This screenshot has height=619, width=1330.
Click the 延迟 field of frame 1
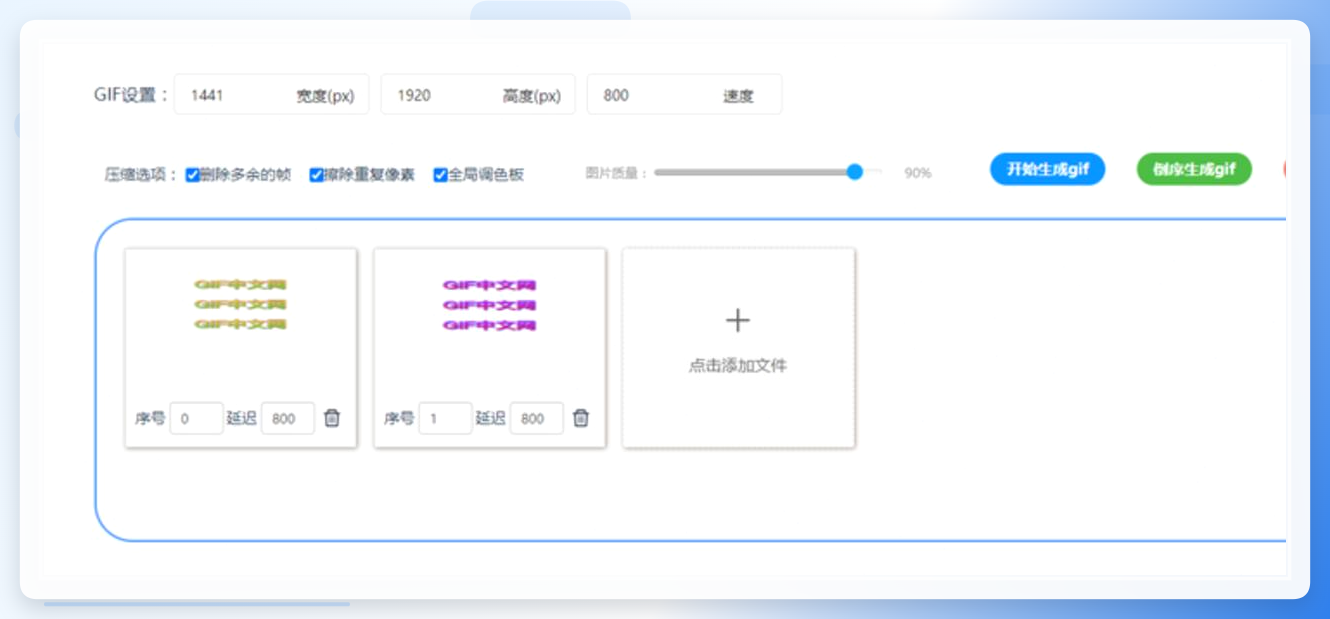[x=537, y=419]
